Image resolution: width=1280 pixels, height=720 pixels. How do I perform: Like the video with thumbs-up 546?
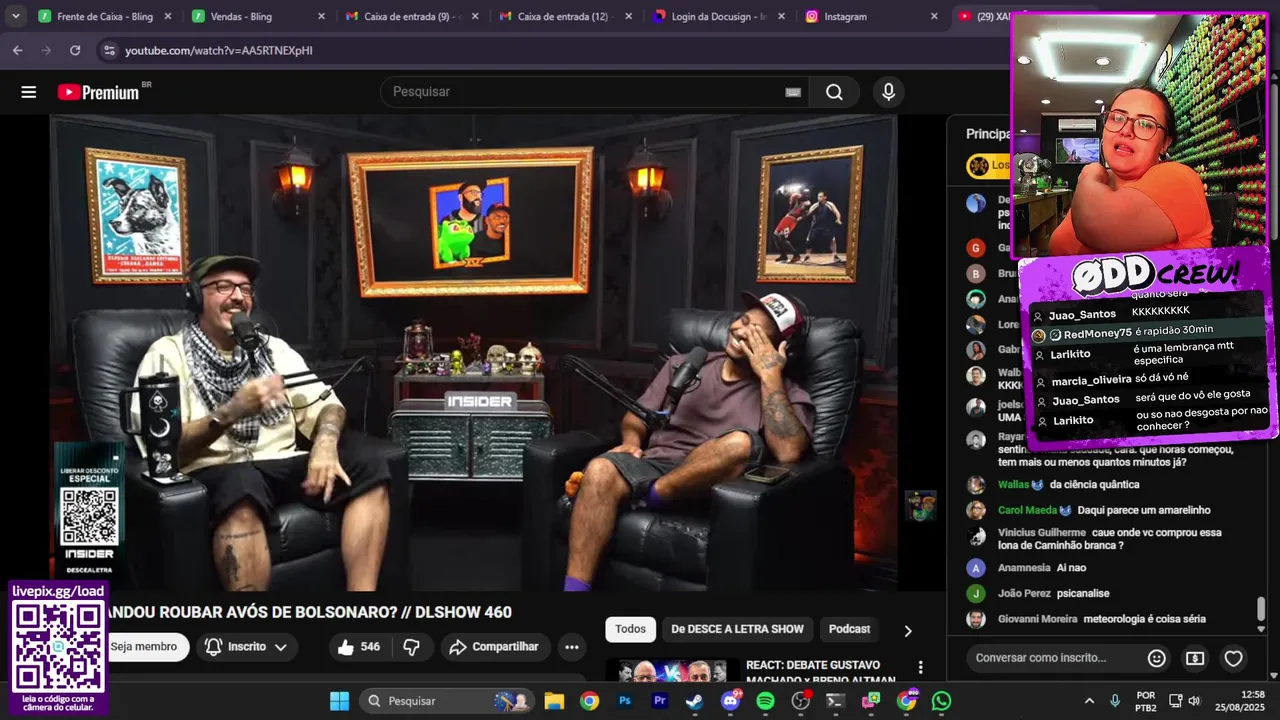[358, 647]
